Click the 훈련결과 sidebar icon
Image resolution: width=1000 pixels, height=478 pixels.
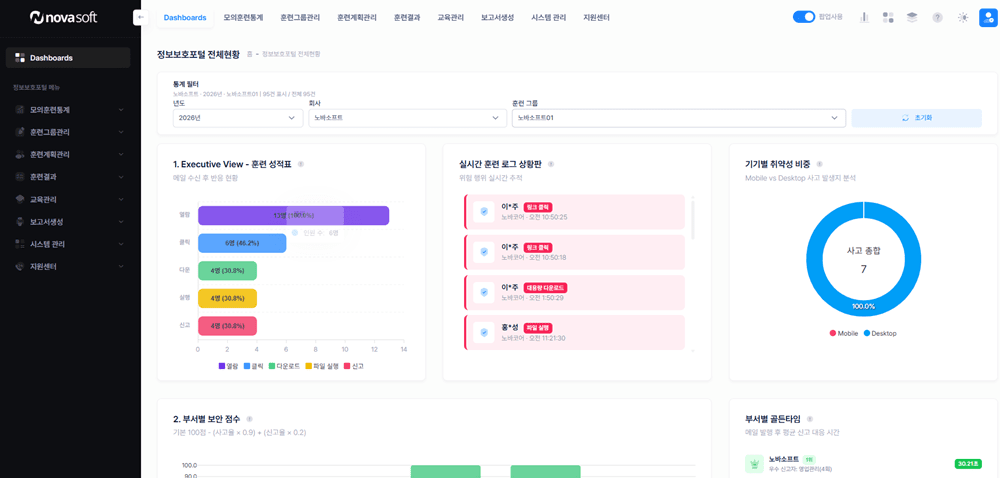[20, 177]
